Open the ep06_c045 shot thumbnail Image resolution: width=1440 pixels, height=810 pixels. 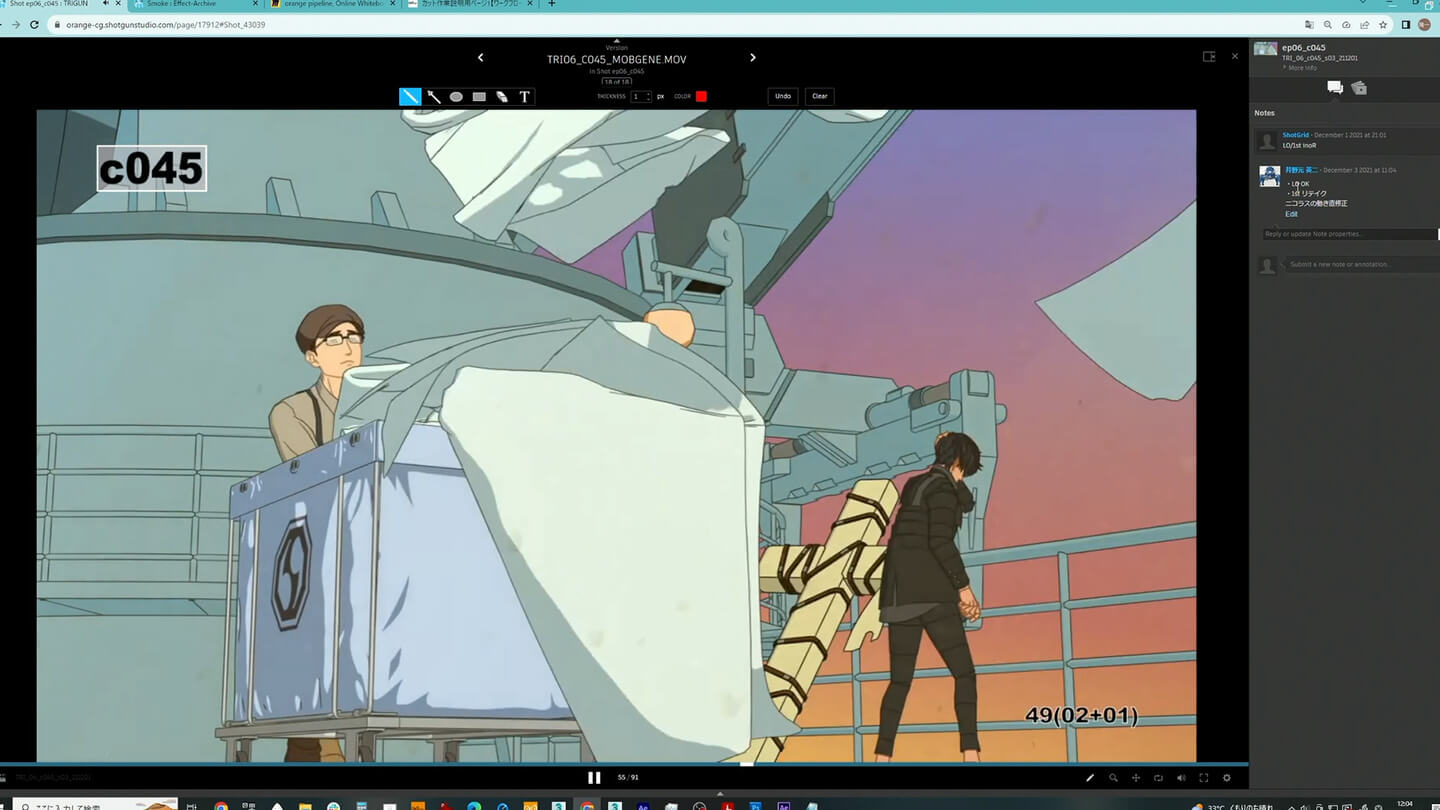point(1265,48)
